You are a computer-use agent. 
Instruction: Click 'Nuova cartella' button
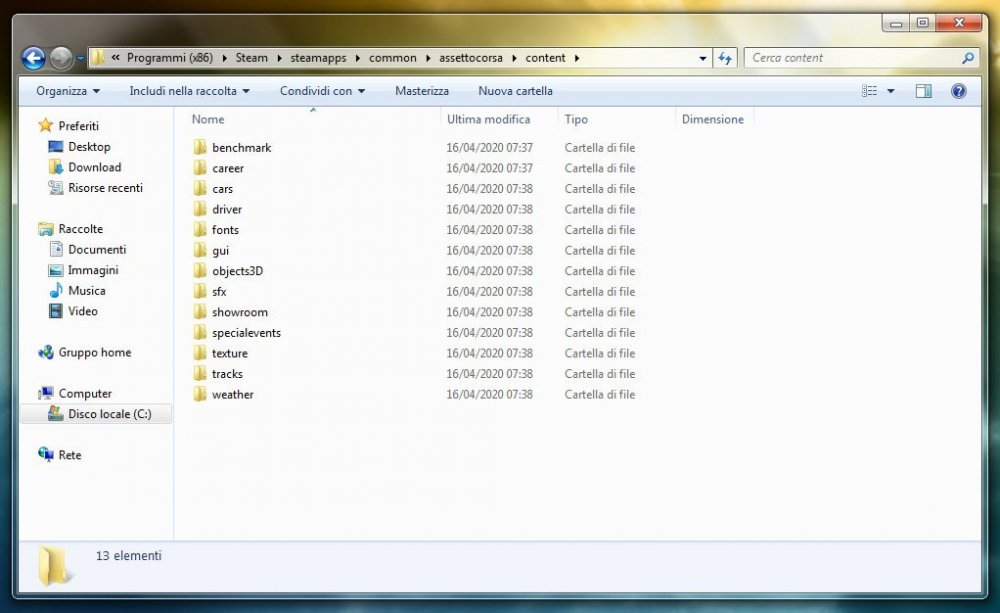click(x=515, y=91)
